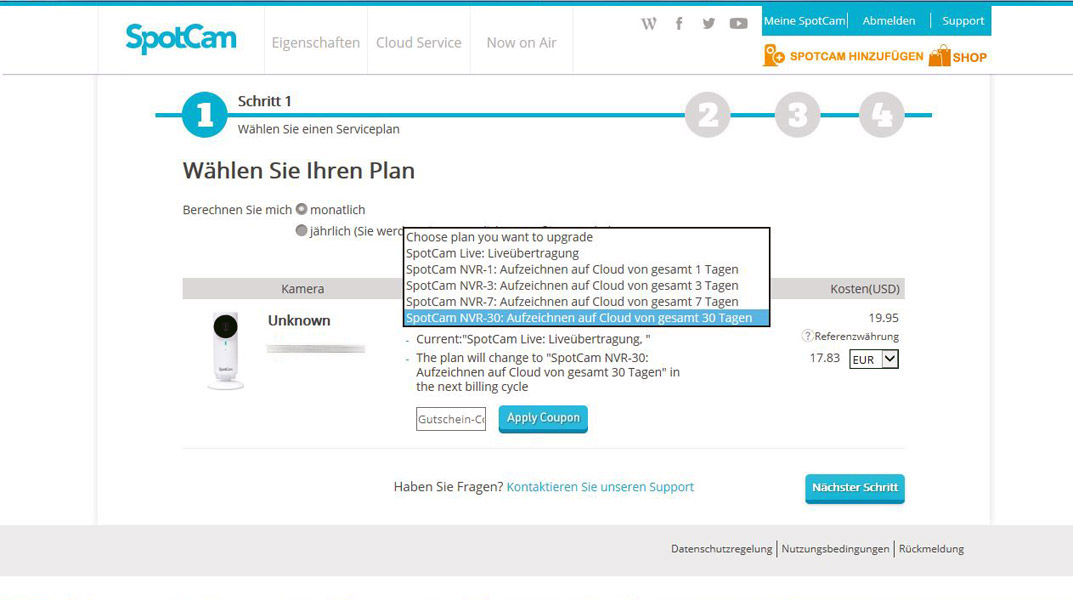The width and height of the screenshot is (1073, 600).
Task: Click Abmelden to log out
Action: pyautogui.click(x=888, y=21)
